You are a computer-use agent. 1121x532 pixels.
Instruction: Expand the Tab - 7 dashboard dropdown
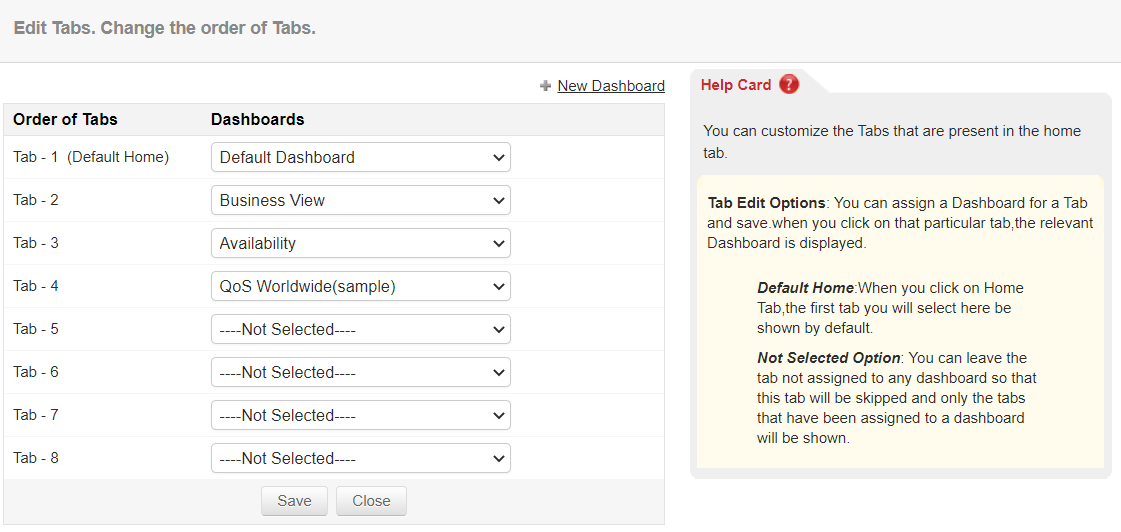coord(360,415)
